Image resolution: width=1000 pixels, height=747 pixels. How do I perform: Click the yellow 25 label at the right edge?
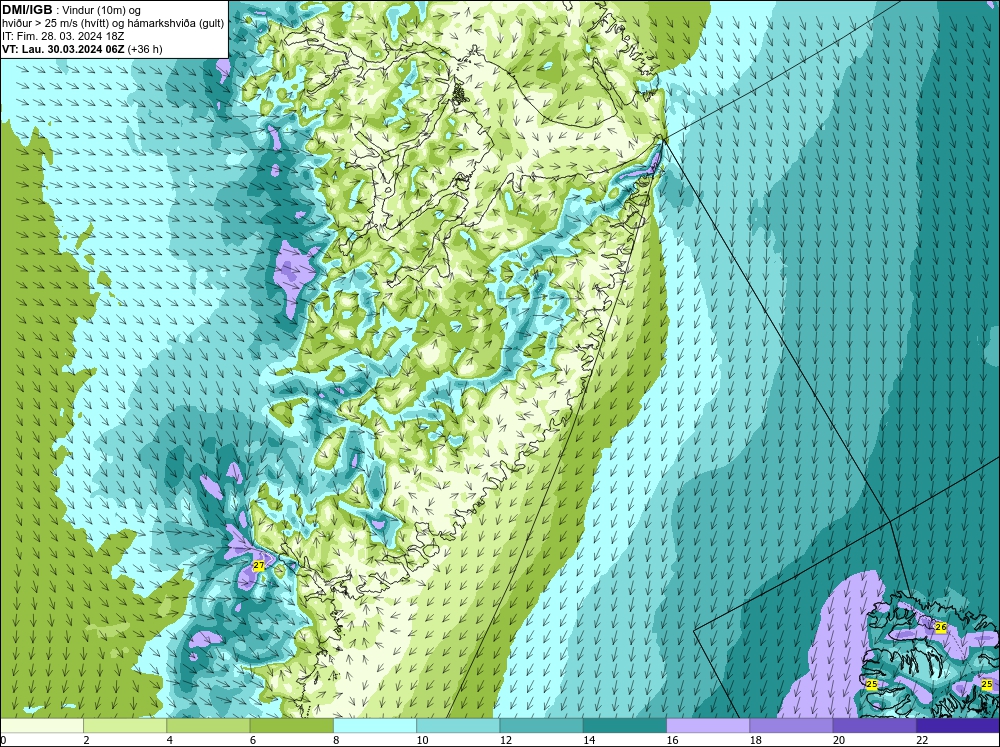(987, 684)
